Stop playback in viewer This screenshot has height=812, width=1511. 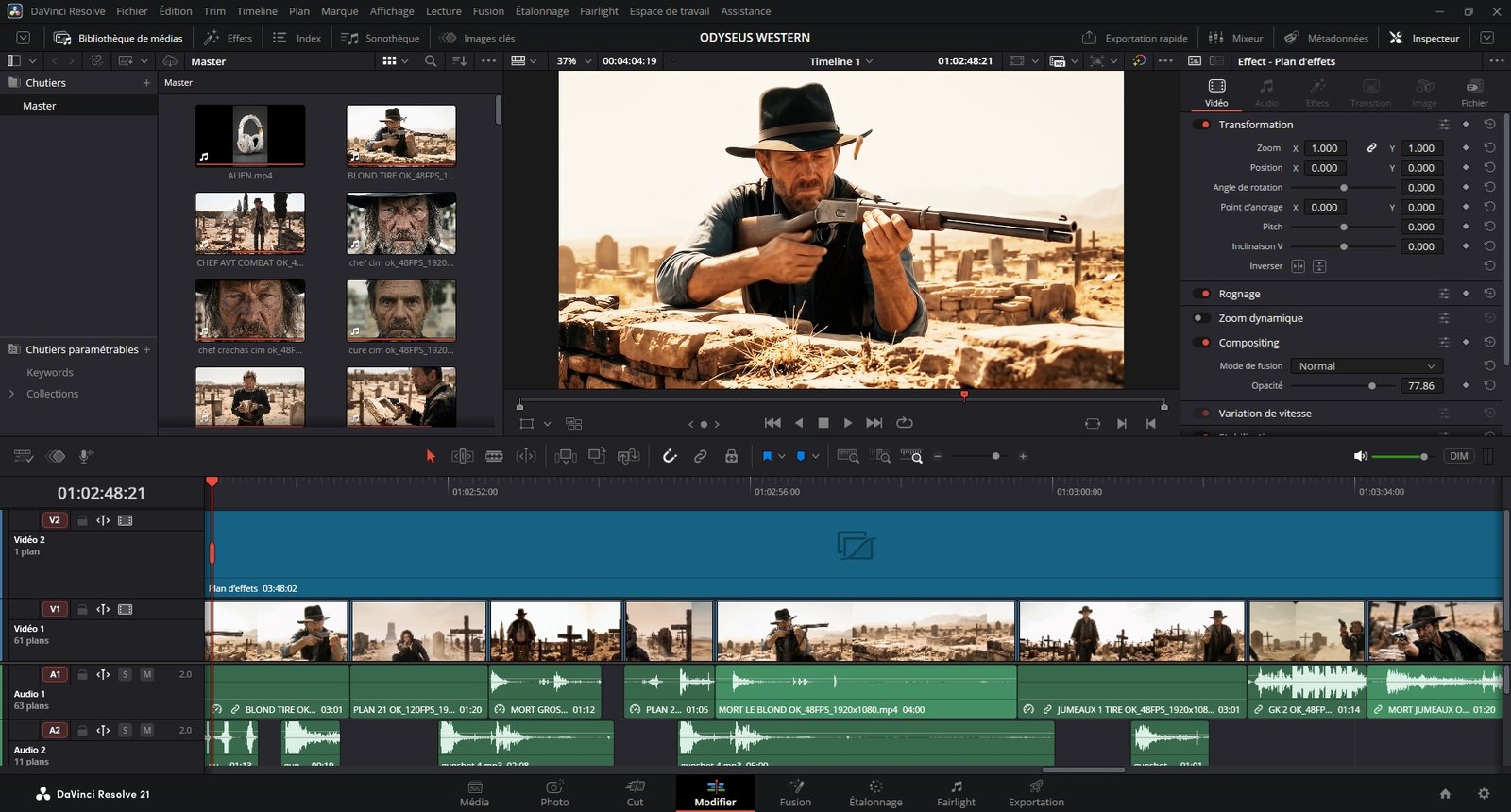tap(823, 423)
